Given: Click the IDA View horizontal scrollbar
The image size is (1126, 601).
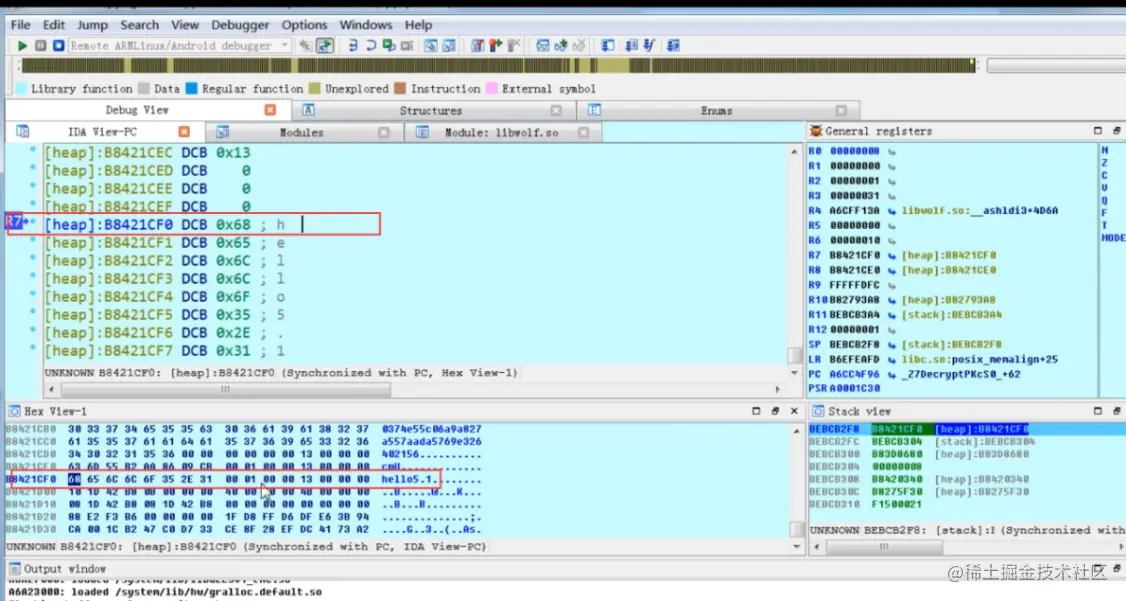Looking at the screenshot, I should coord(414,389).
